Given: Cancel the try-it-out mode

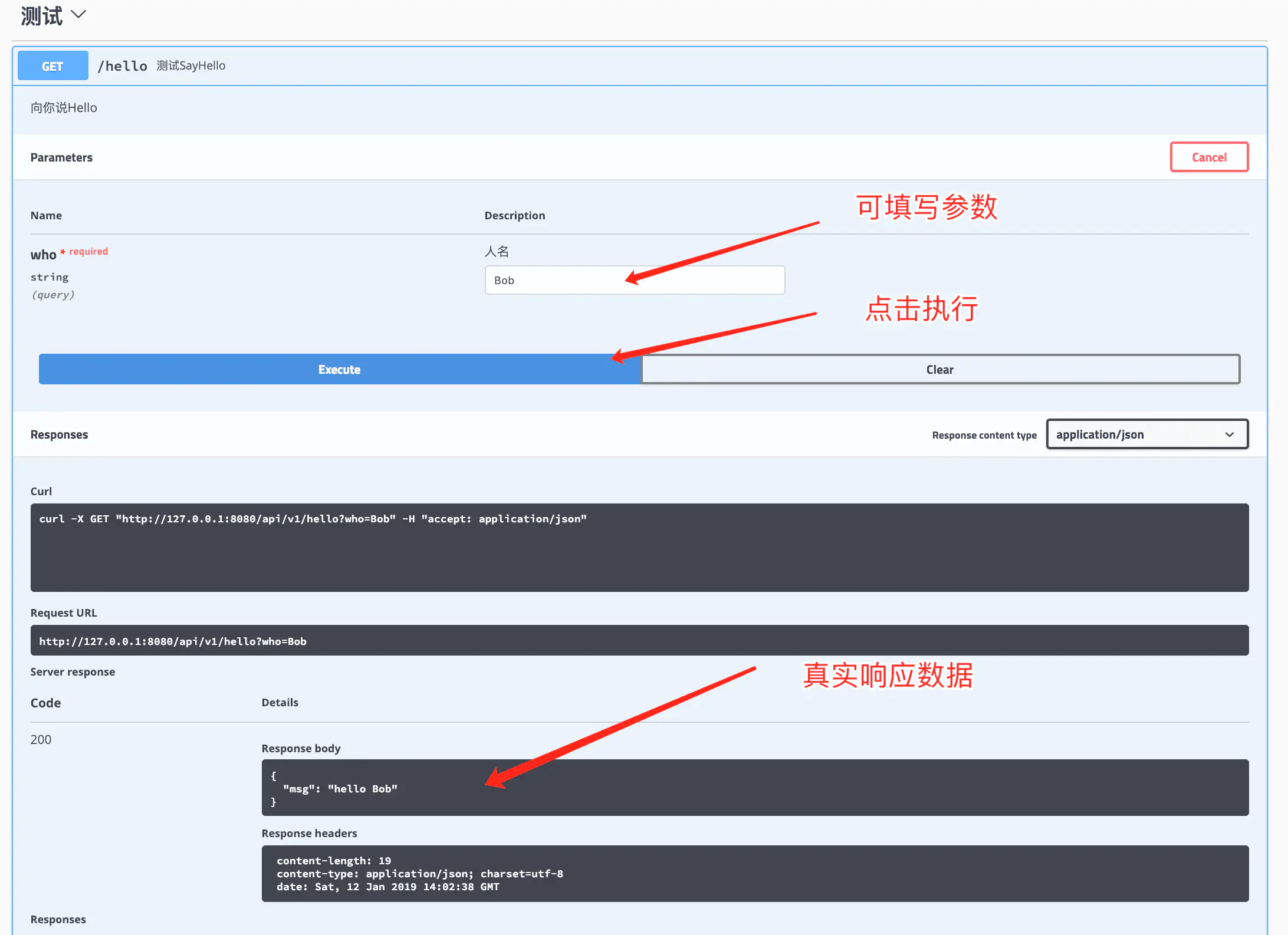Looking at the screenshot, I should pyautogui.click(x=1209, y=157).
